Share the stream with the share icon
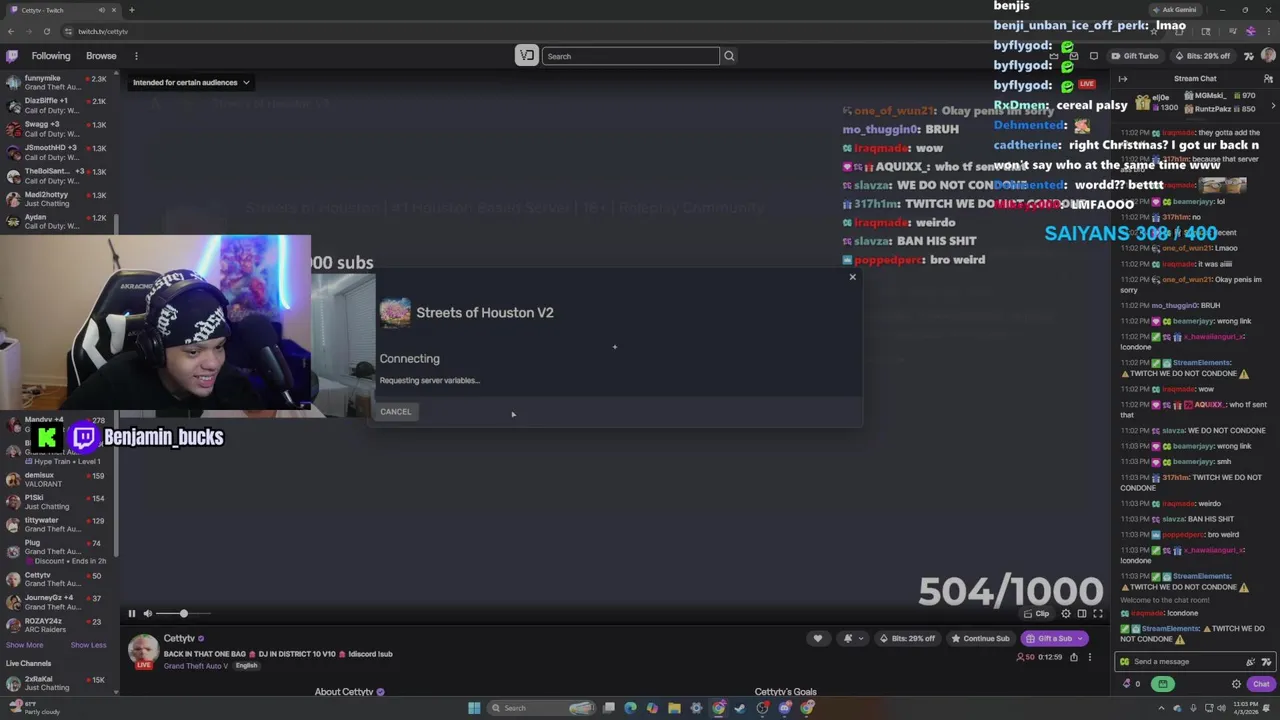Viewport: 1280px width, 720px height. point(1074,657)
